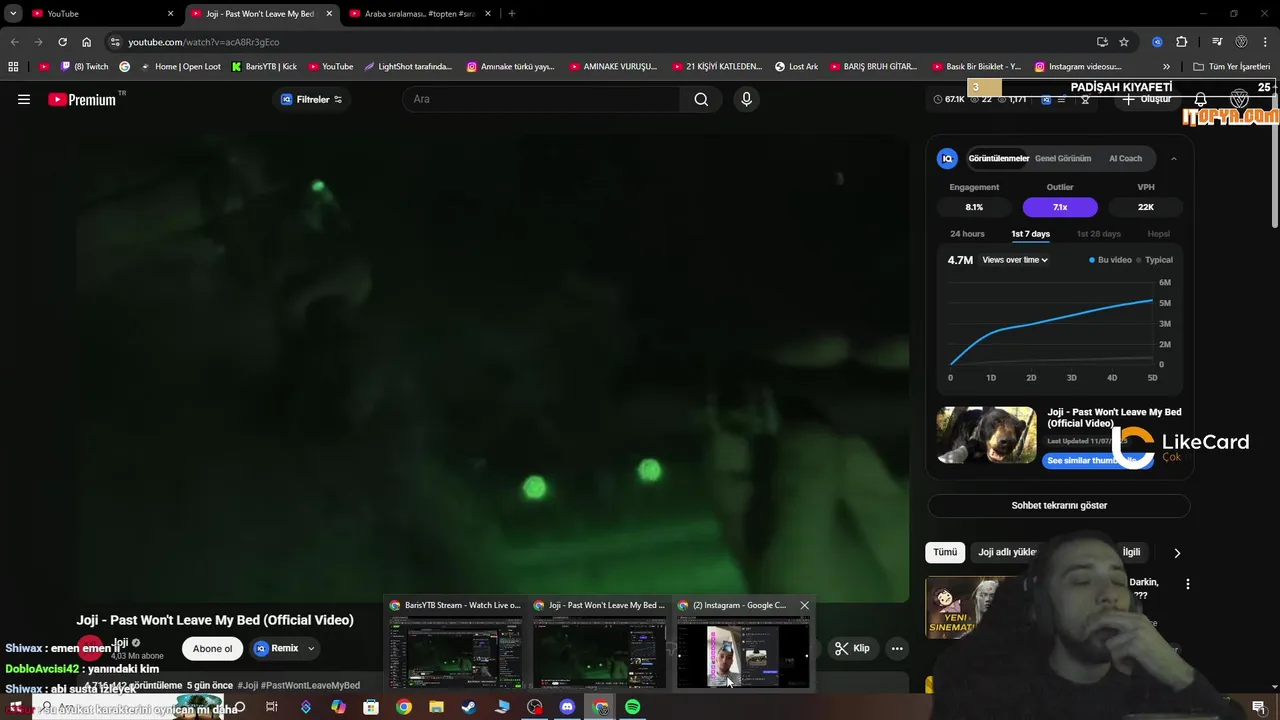Open the Lost Ark bookmark
Screen dimensions: 1280x720
point(796,67)
